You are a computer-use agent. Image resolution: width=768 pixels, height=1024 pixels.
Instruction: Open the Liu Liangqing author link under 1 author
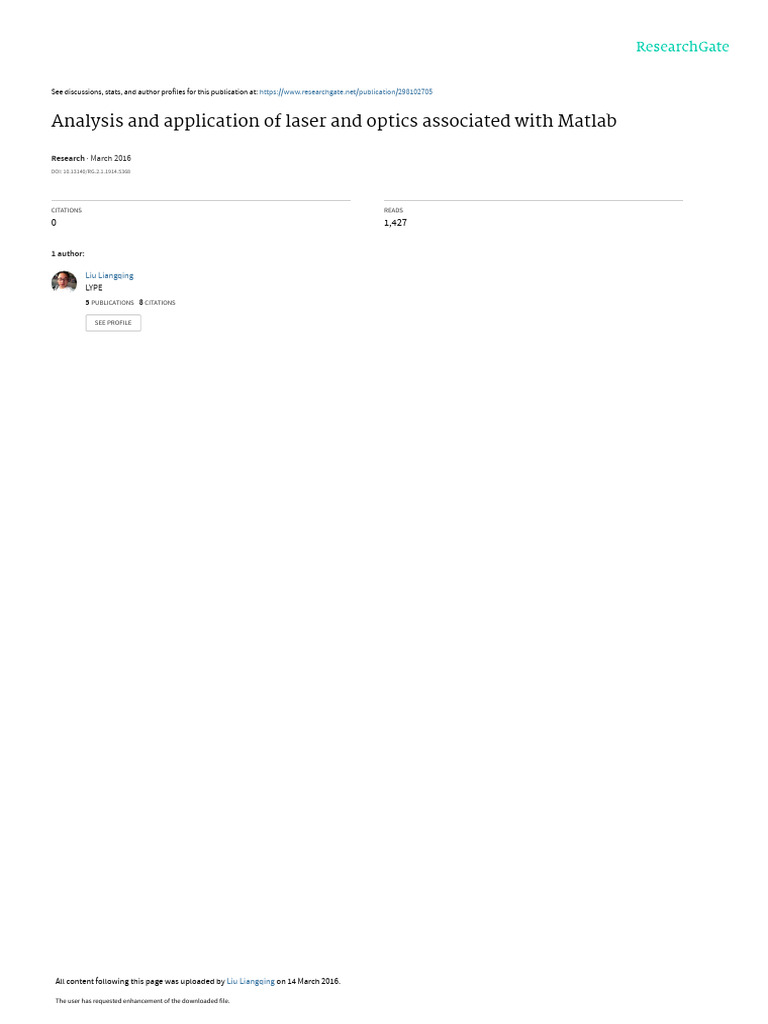[x=109, y=276]
